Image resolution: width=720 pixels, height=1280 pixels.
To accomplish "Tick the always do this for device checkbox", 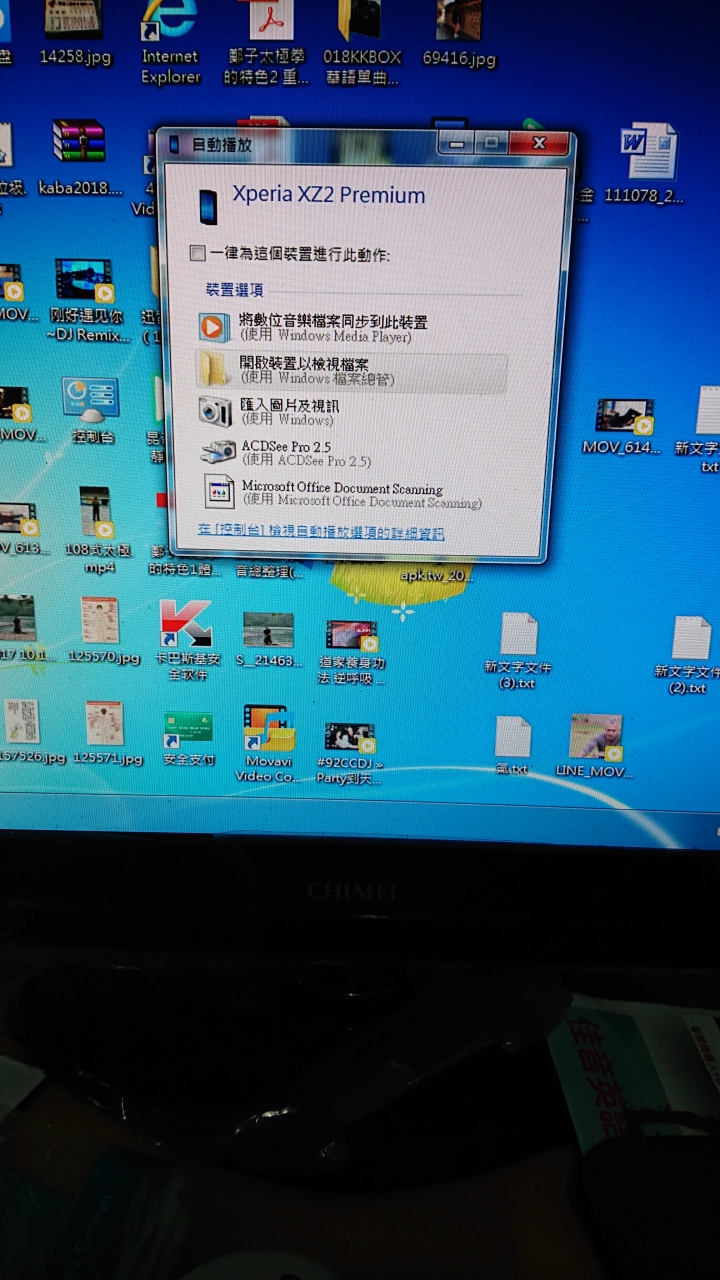I will click(x=198, y=254).
